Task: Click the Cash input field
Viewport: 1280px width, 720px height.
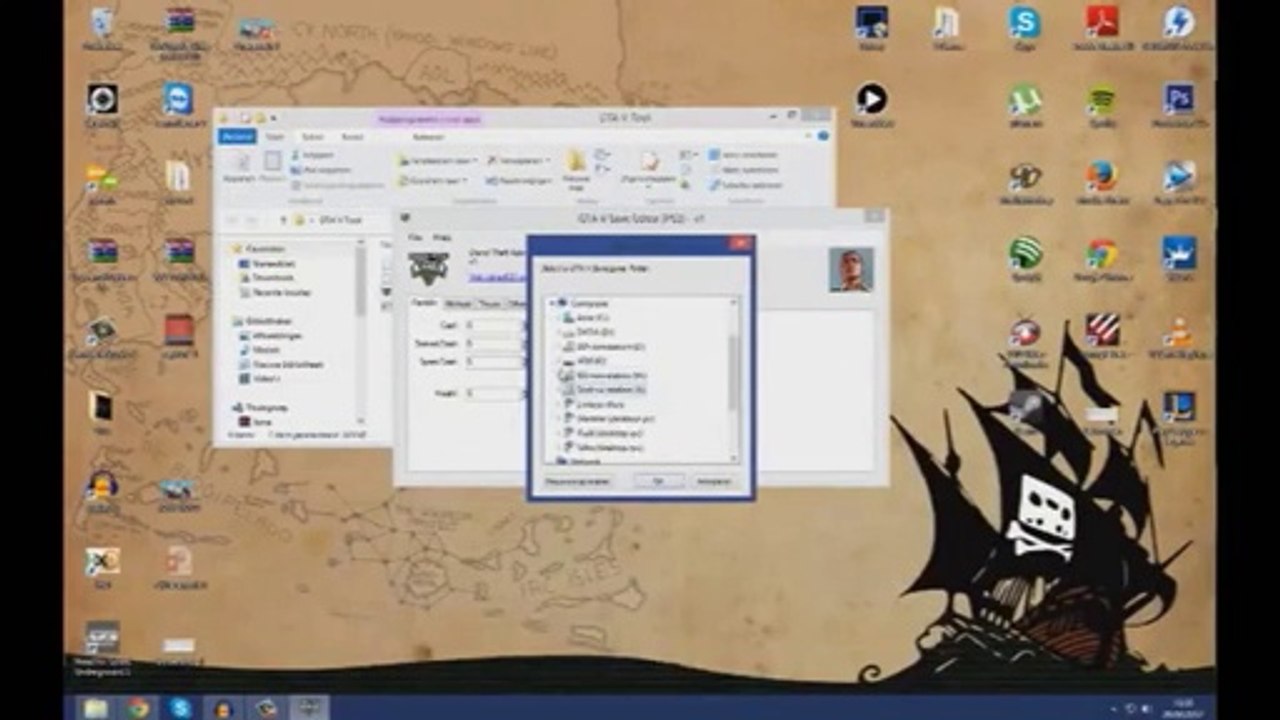Action: (x=494, y=325)
